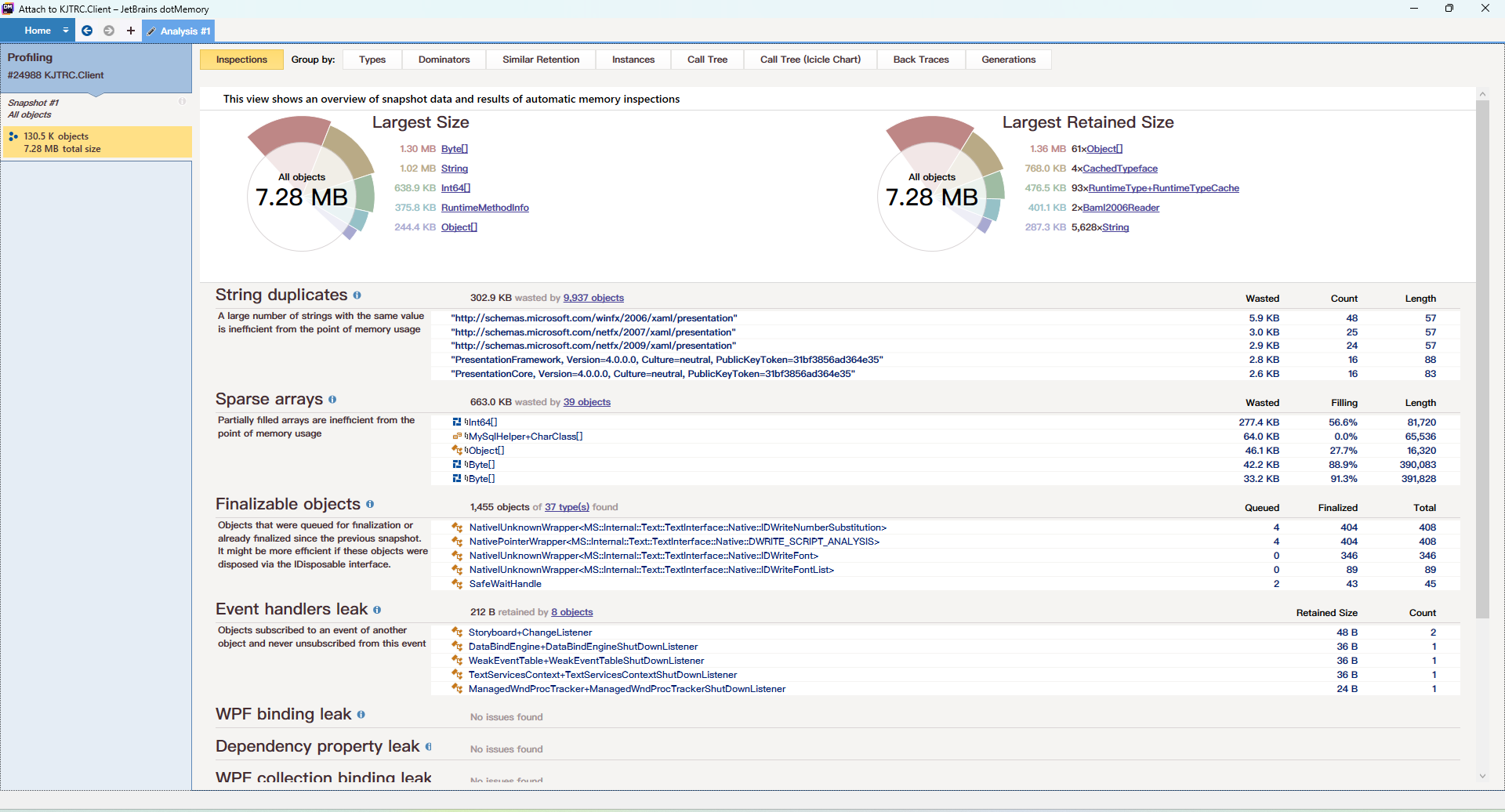The height and width of the screenshot is (812, 1505).
Task: Open the Home tab
Action: (37, 31)
